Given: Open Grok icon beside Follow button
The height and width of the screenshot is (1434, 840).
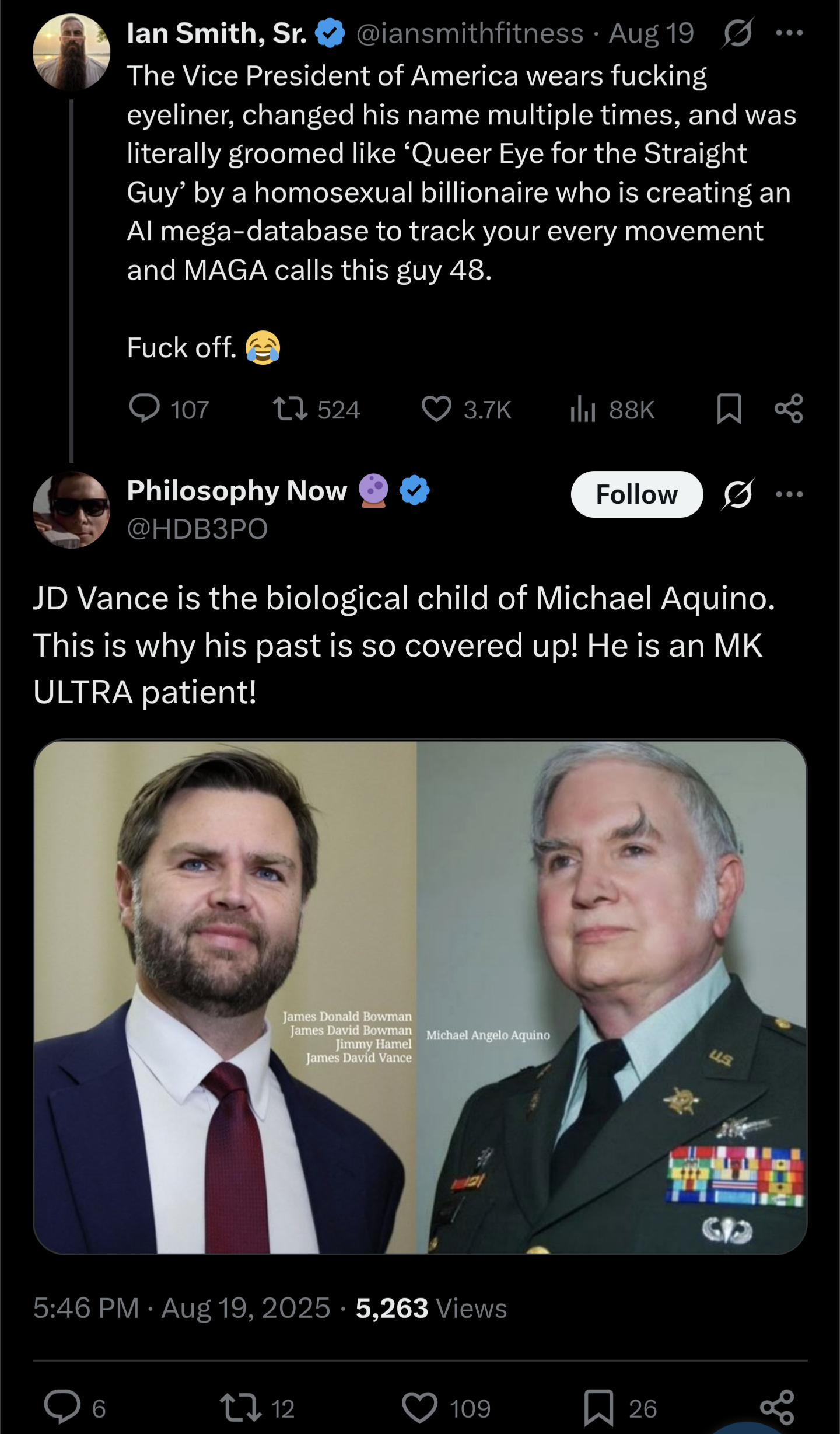Looking at the screenshot, I should click(738, 494).
